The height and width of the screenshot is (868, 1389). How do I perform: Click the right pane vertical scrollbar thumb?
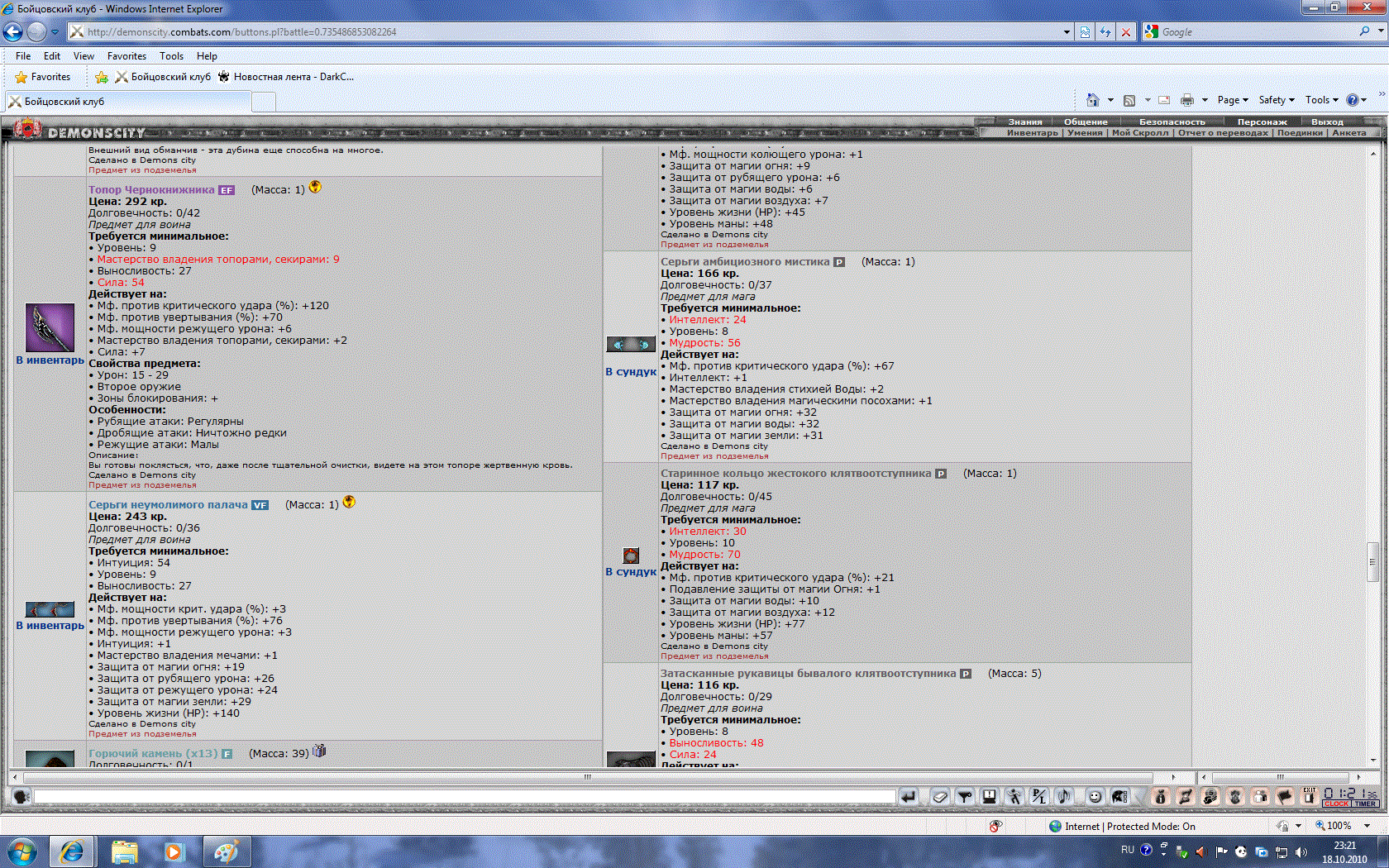(x=1372, y=562)
